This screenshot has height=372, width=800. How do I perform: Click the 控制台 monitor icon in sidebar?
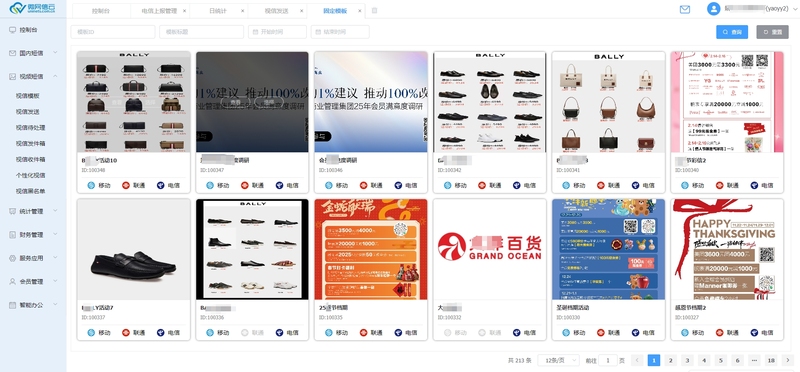click(12, 30)
